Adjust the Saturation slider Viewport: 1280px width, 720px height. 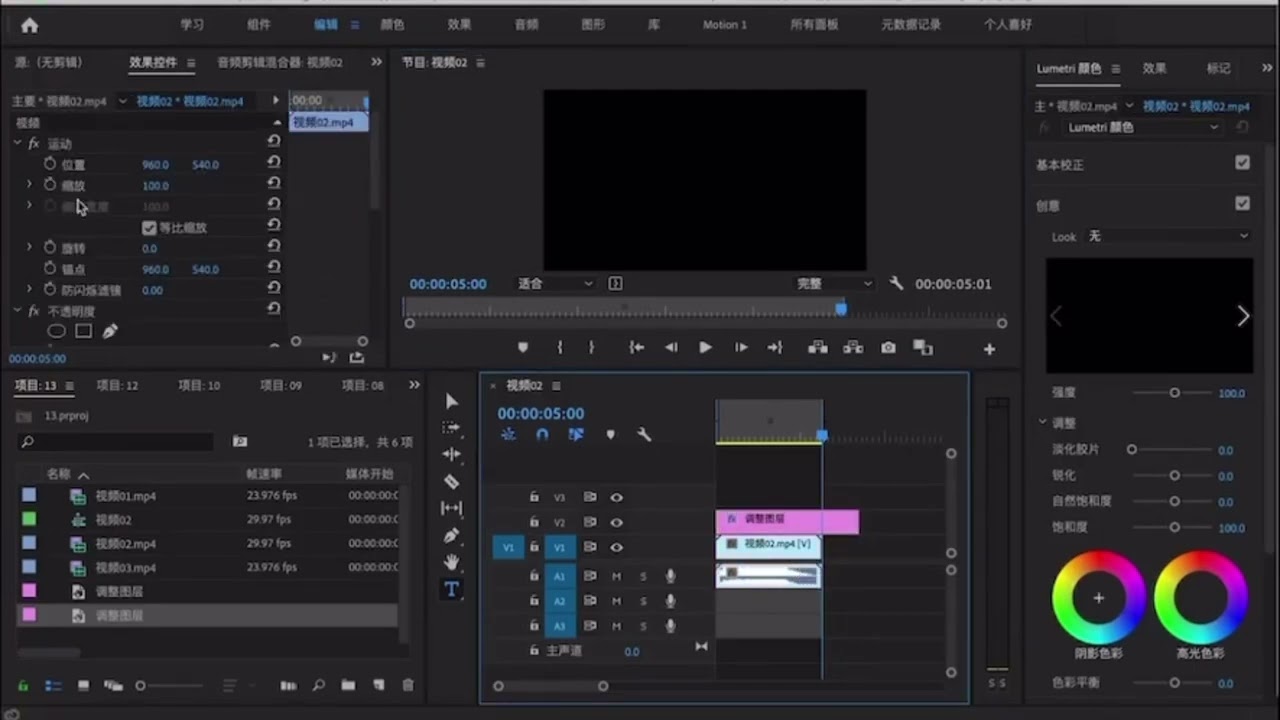[x=1175, y=527]
